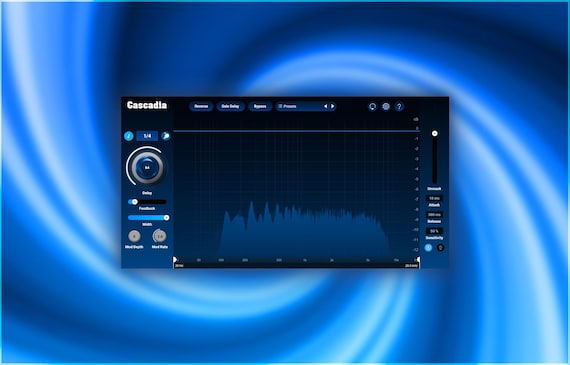Click the circular arrow icon in header

coord(373,107)
